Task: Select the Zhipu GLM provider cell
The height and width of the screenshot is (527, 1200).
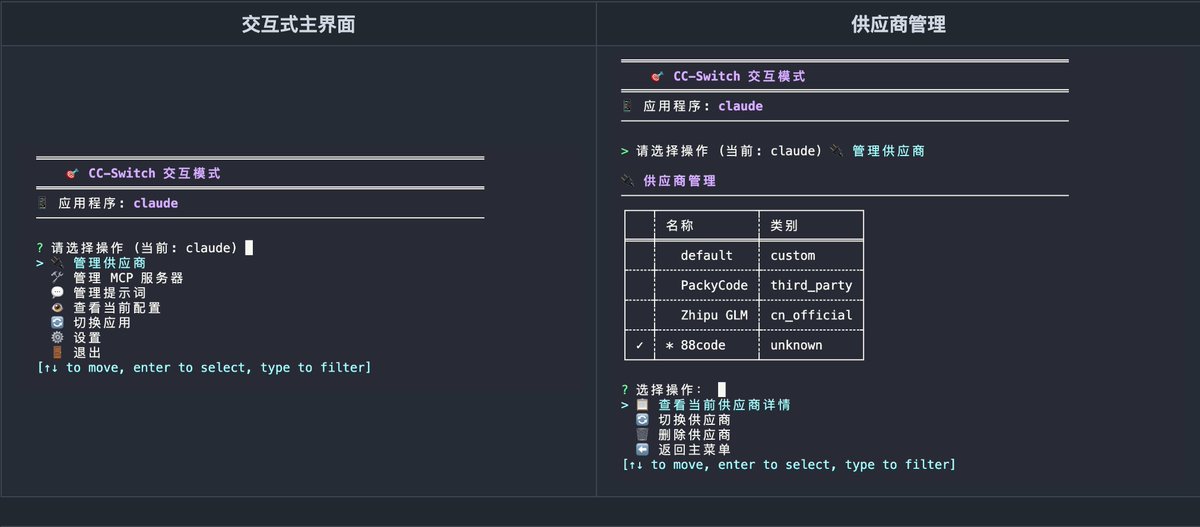Action: 714,315
